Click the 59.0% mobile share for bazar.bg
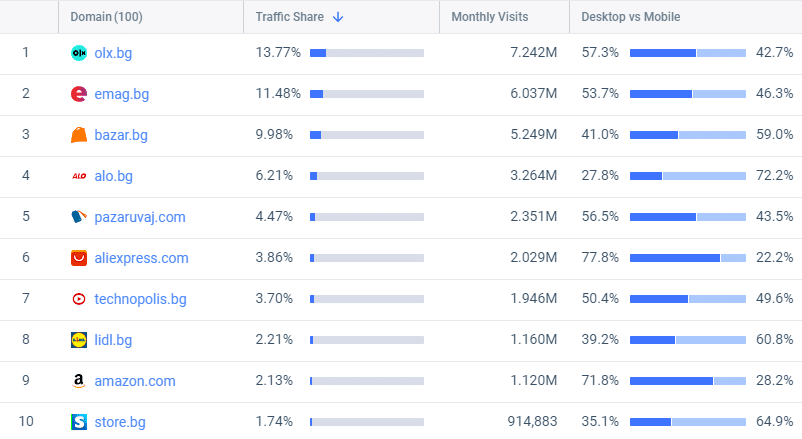Viewport: 802px width, 439px height. 774,135
